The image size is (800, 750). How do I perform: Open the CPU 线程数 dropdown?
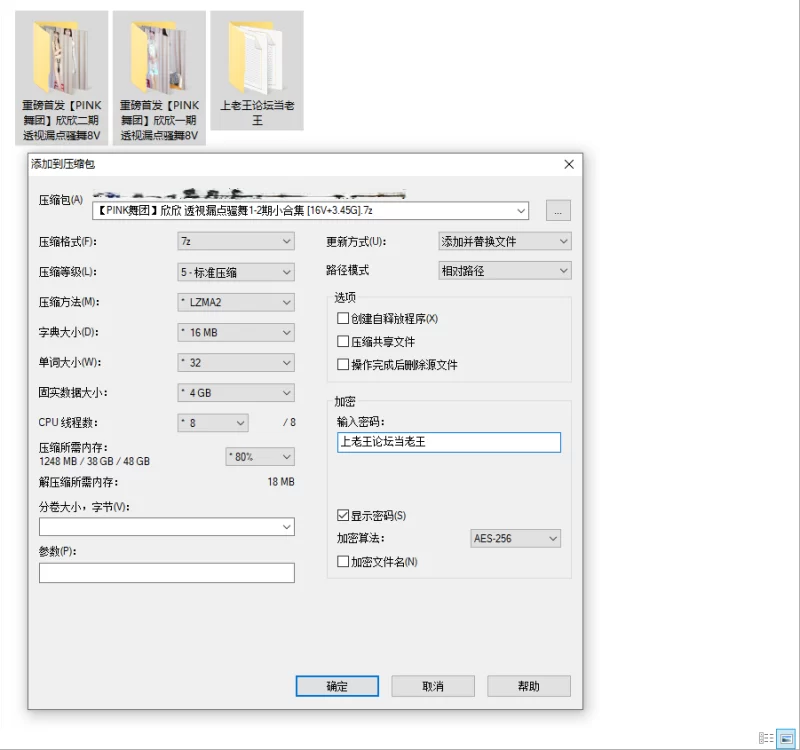tap(213, 422)
